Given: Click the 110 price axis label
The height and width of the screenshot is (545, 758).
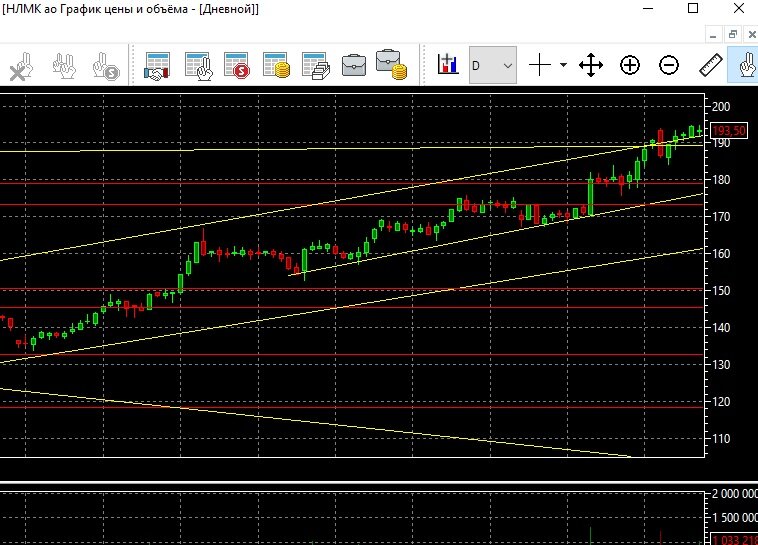Looking at the screenshot, I should coord(721,439).
